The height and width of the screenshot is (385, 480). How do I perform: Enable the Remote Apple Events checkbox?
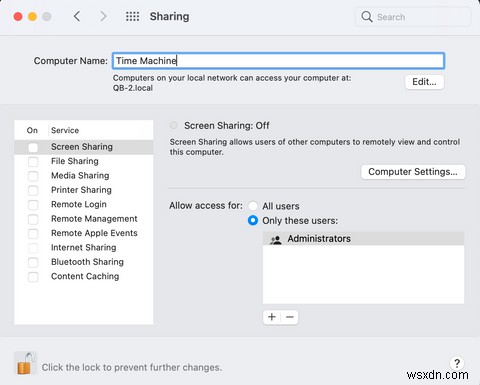click(x=33, y=233)
